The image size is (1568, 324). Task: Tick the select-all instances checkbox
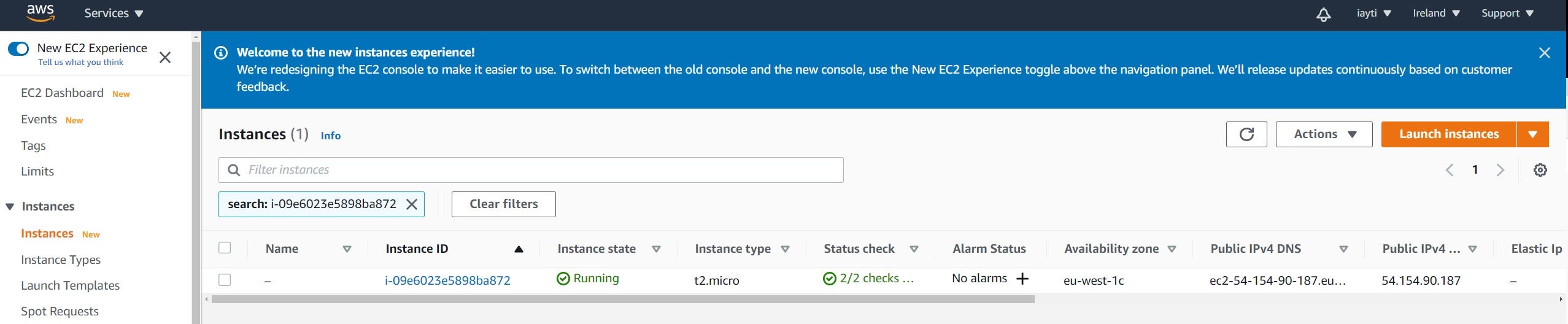click(225, 248)
